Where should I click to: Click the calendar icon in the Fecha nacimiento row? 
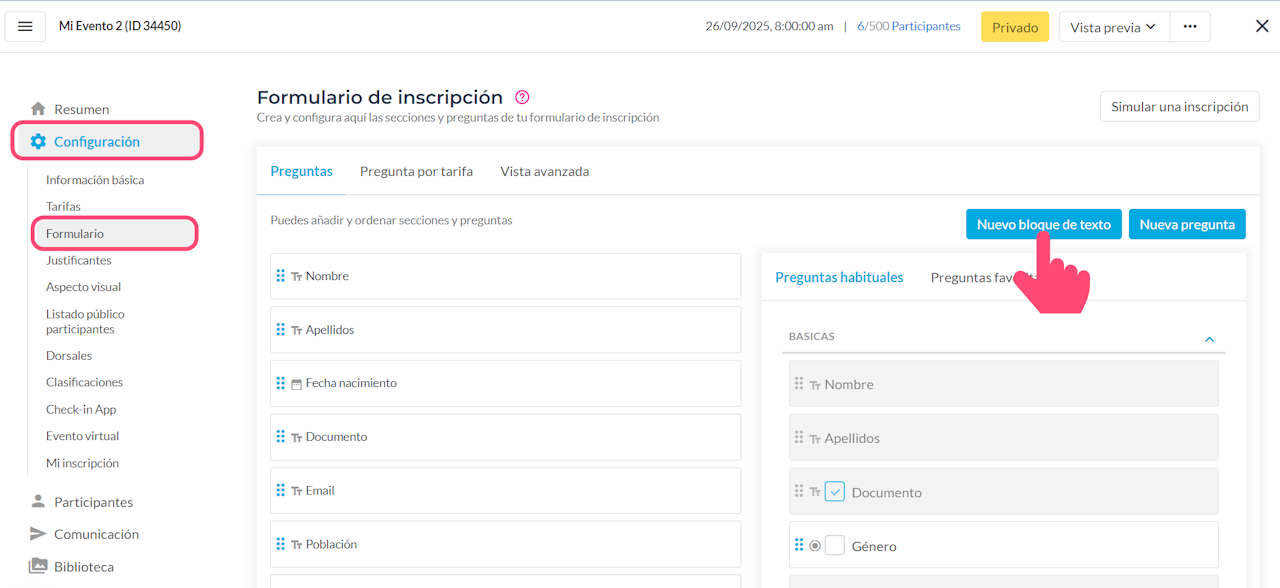pyautogui.click(x=297, y=384)
